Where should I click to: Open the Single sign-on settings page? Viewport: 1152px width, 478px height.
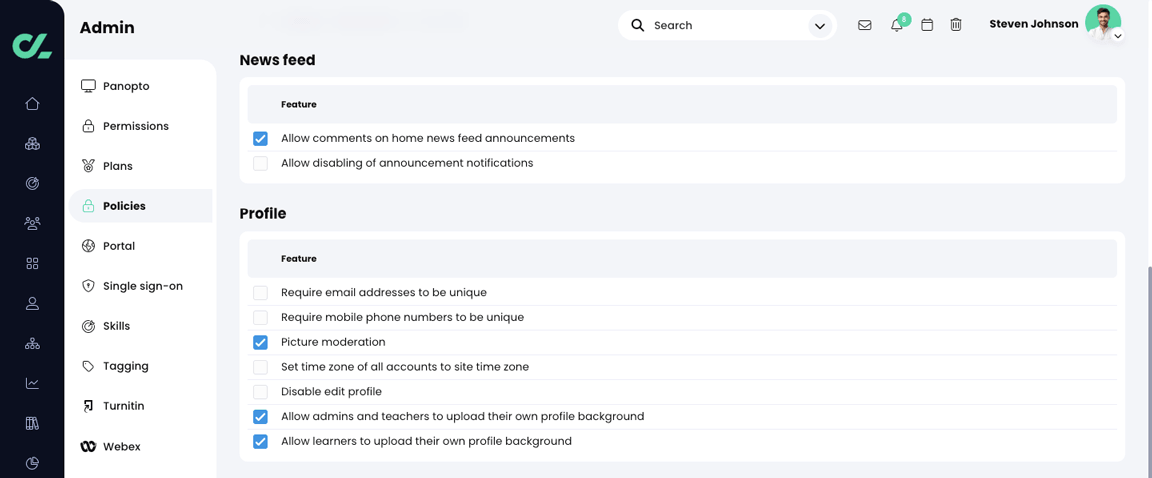coord(143,286)
